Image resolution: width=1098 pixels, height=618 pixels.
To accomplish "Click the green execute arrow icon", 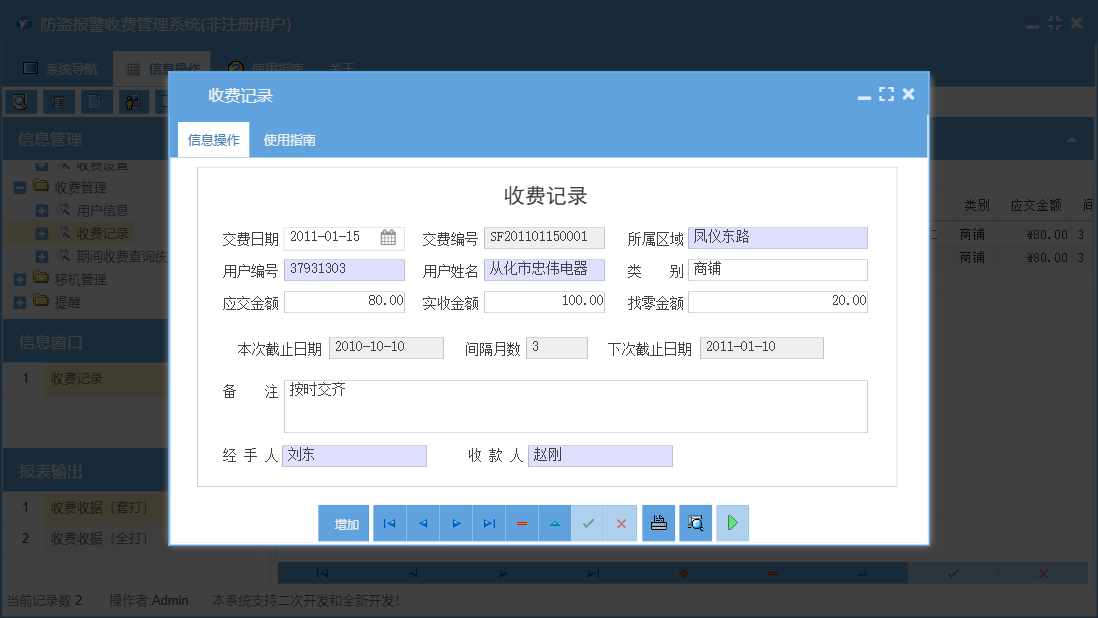I will [732, 522].
